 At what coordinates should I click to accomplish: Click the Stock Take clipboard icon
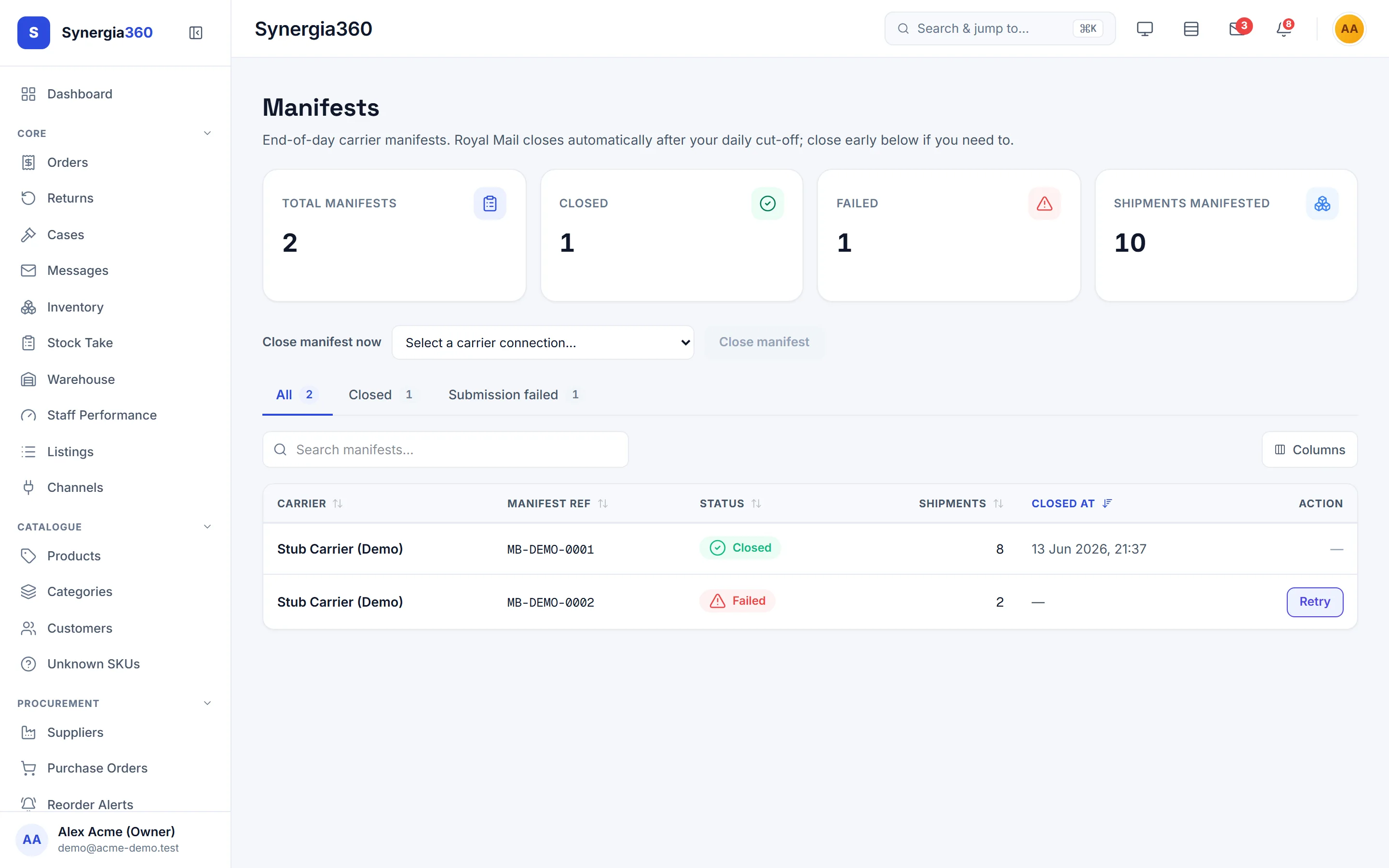coord(28,343)
